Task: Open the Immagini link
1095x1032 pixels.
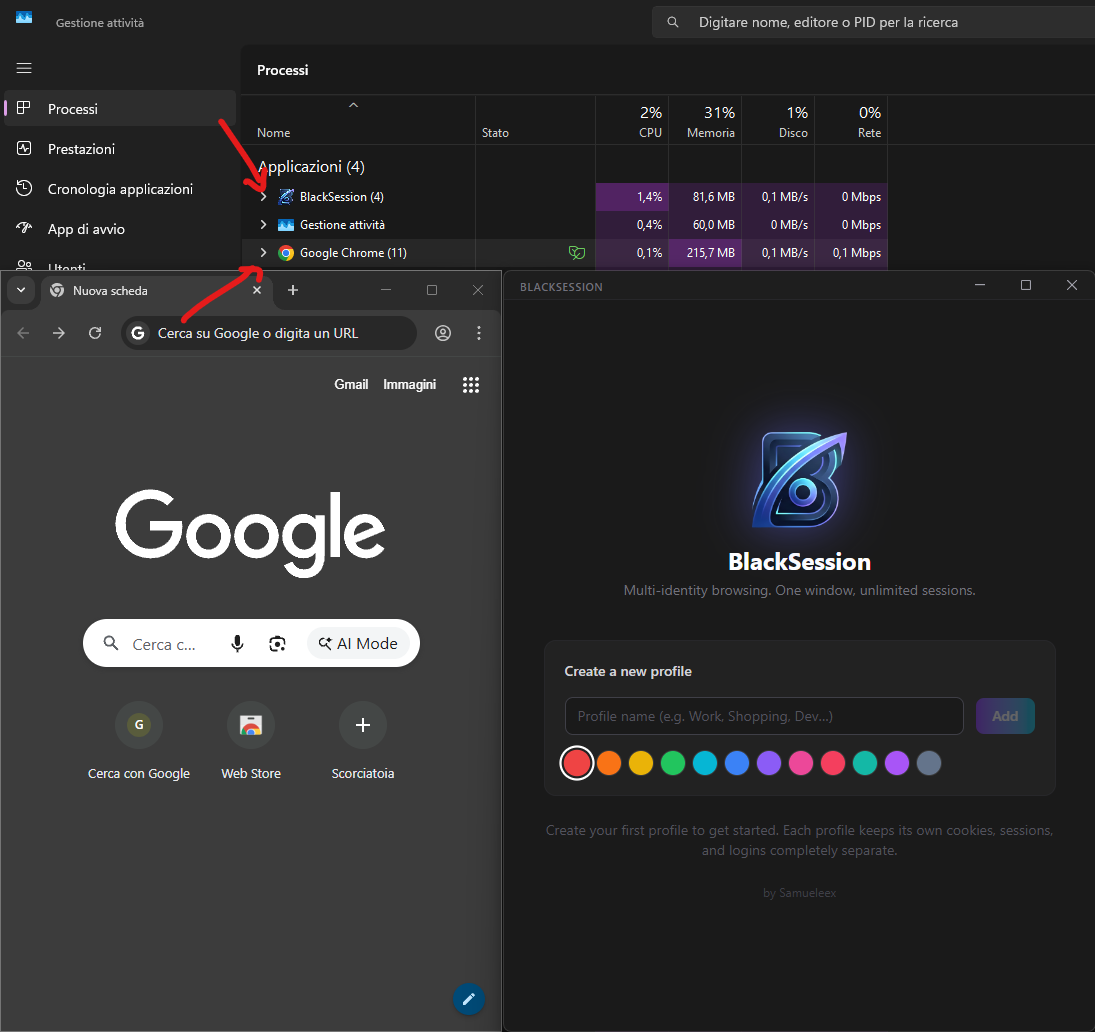Action: pos(409,384)
